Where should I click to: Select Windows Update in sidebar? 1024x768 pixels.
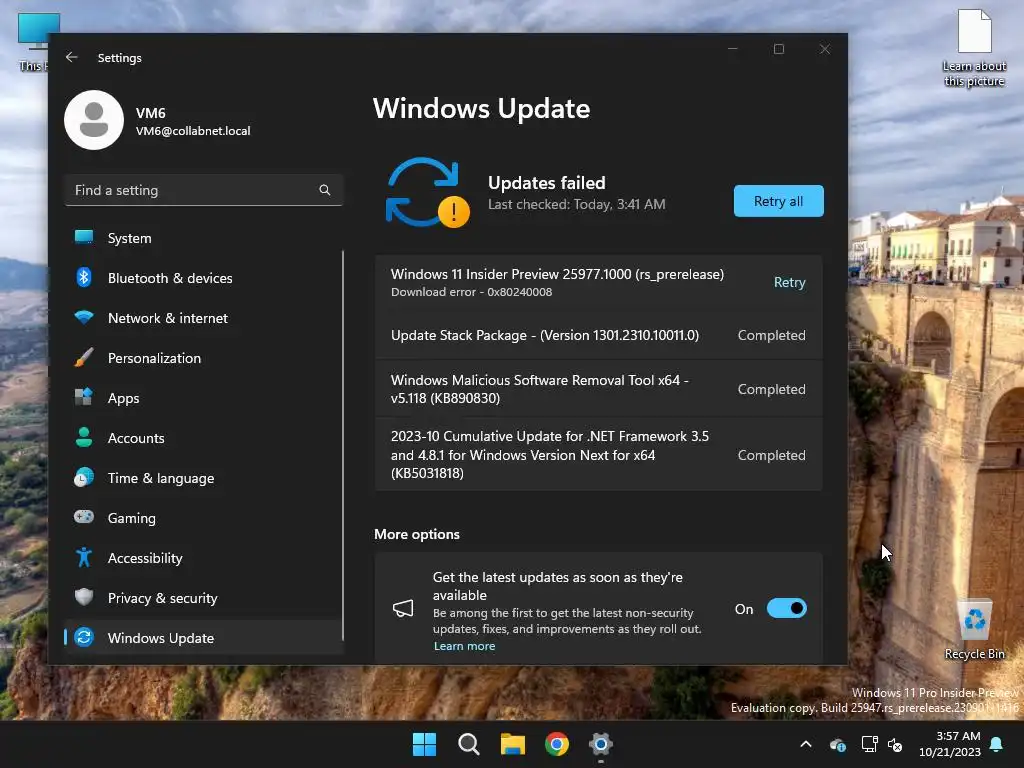[x=204, y=637]
